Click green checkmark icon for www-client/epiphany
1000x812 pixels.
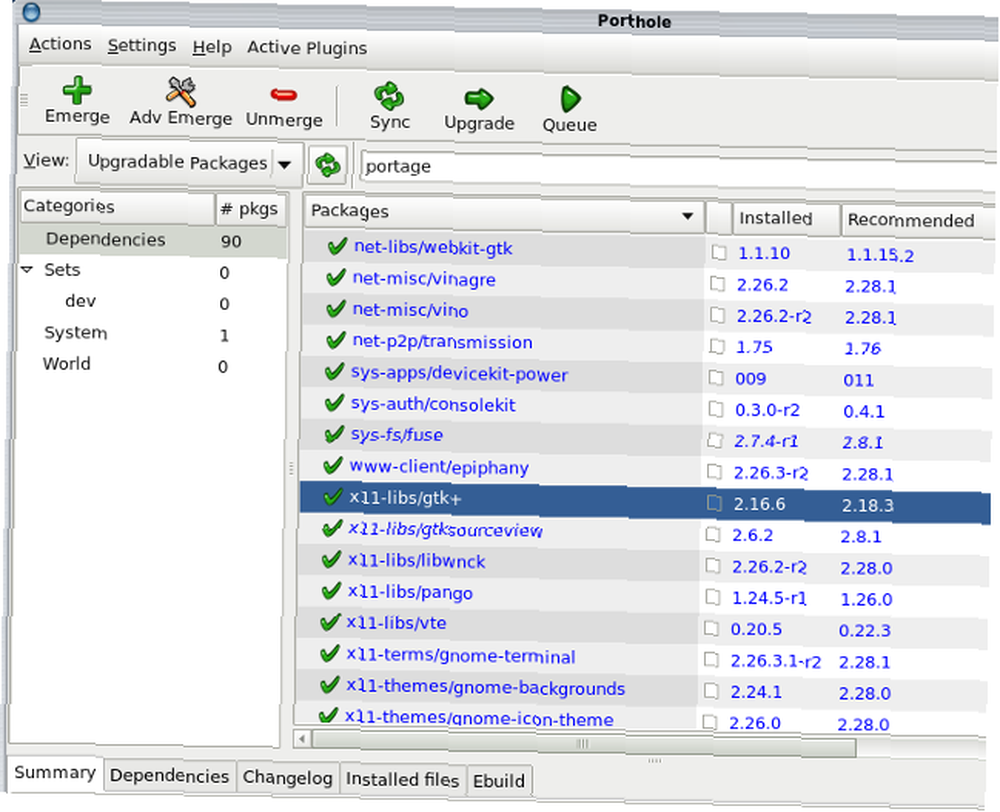[333, 466]
